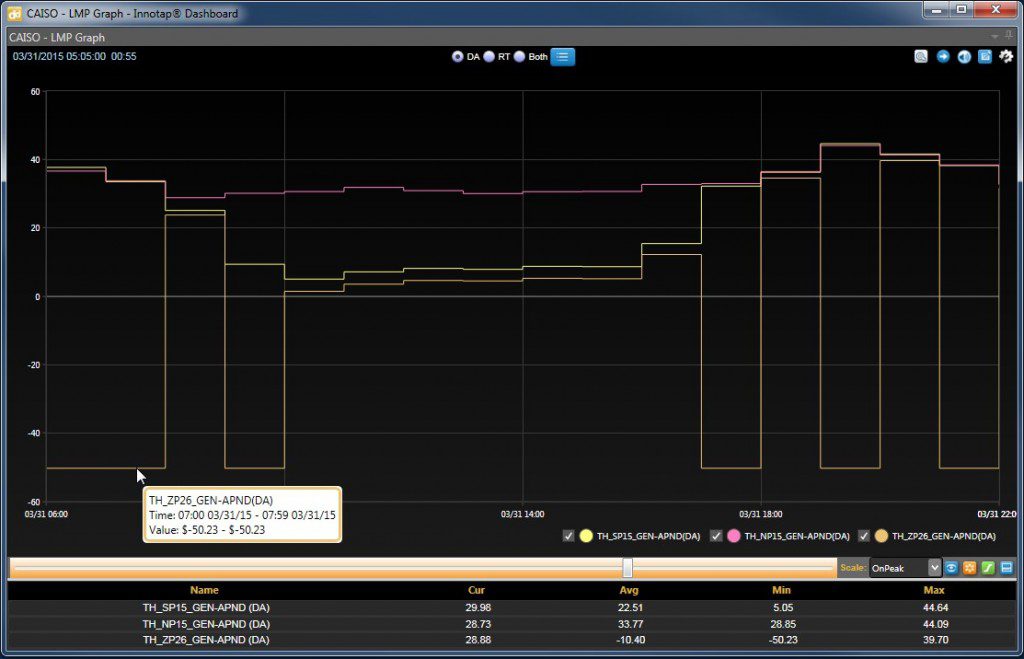The image size is (1024, 659).
Task: Click the 03/31 14:00 x-axis label
Action: click(x=522, y=514)
